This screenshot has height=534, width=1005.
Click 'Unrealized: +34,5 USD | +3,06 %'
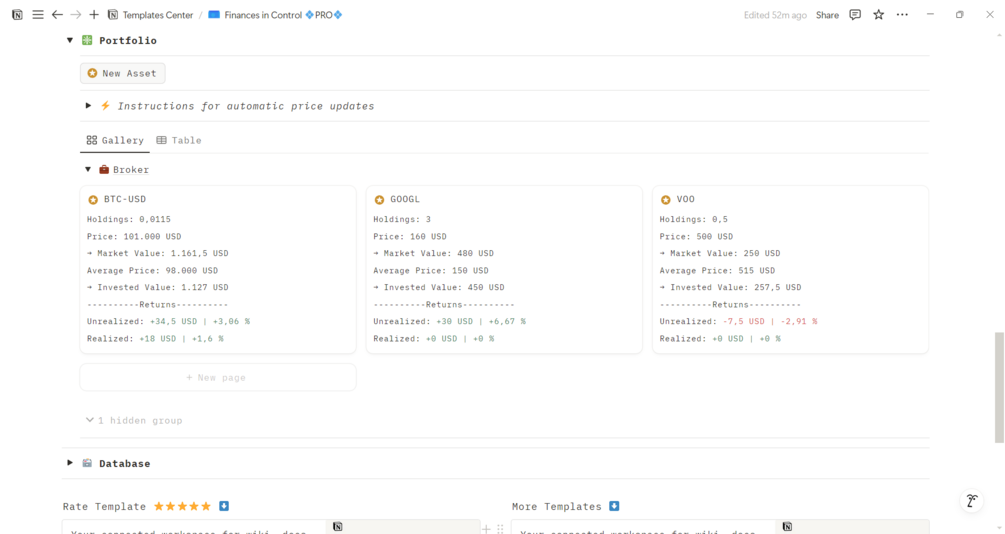click(x=169, y=321)
